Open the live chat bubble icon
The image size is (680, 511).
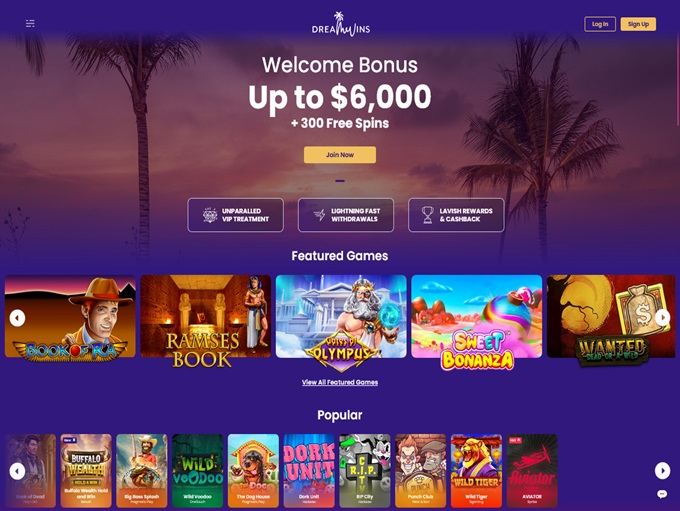coord(662,494)
